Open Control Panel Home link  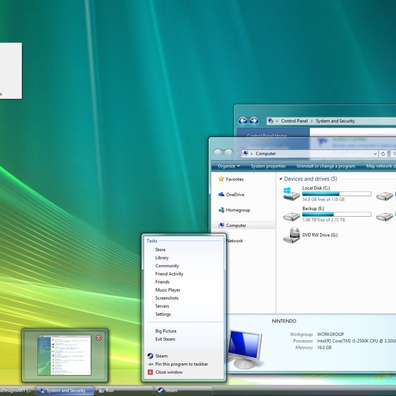tap(267, 135)
